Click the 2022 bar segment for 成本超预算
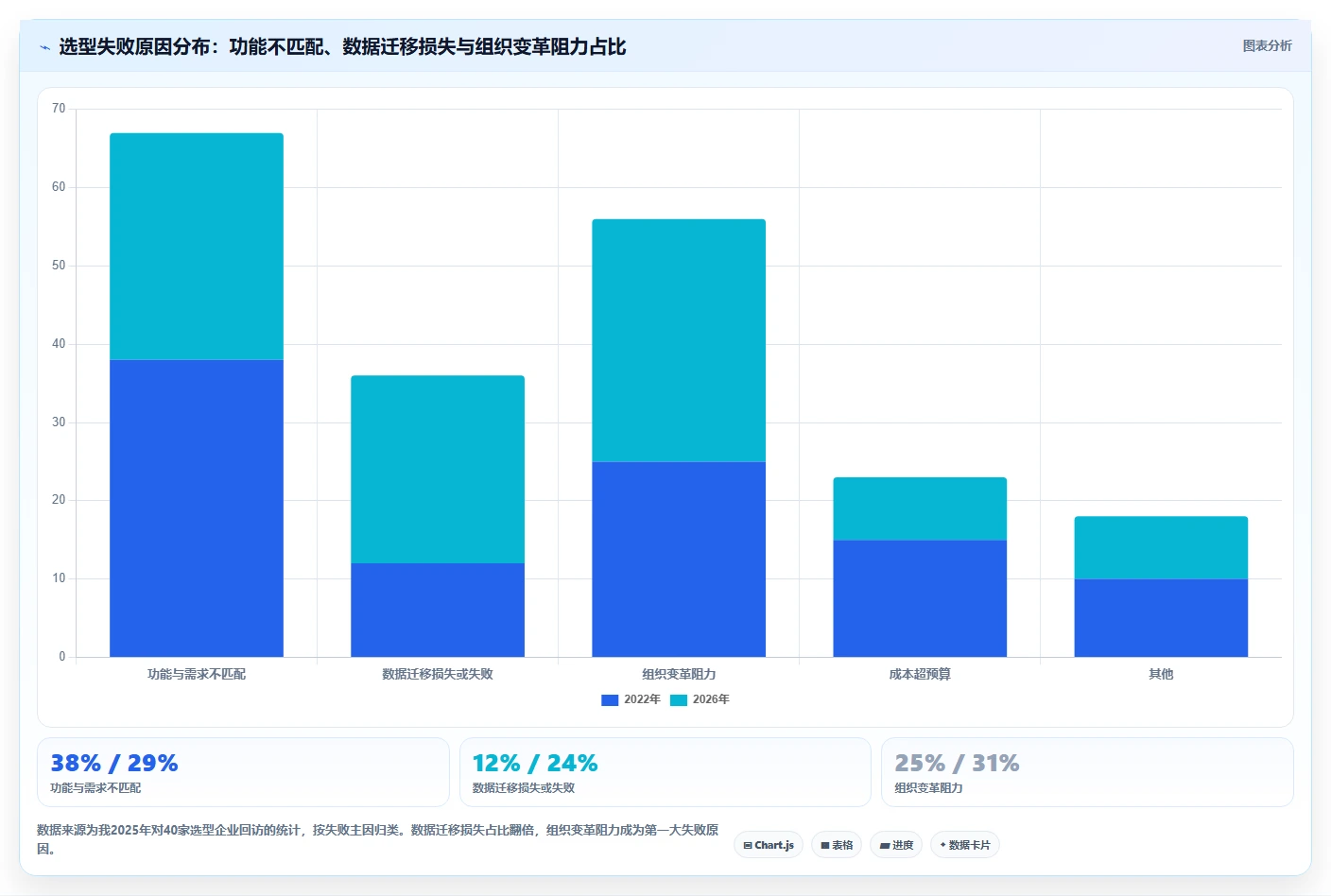 point(920,598)
